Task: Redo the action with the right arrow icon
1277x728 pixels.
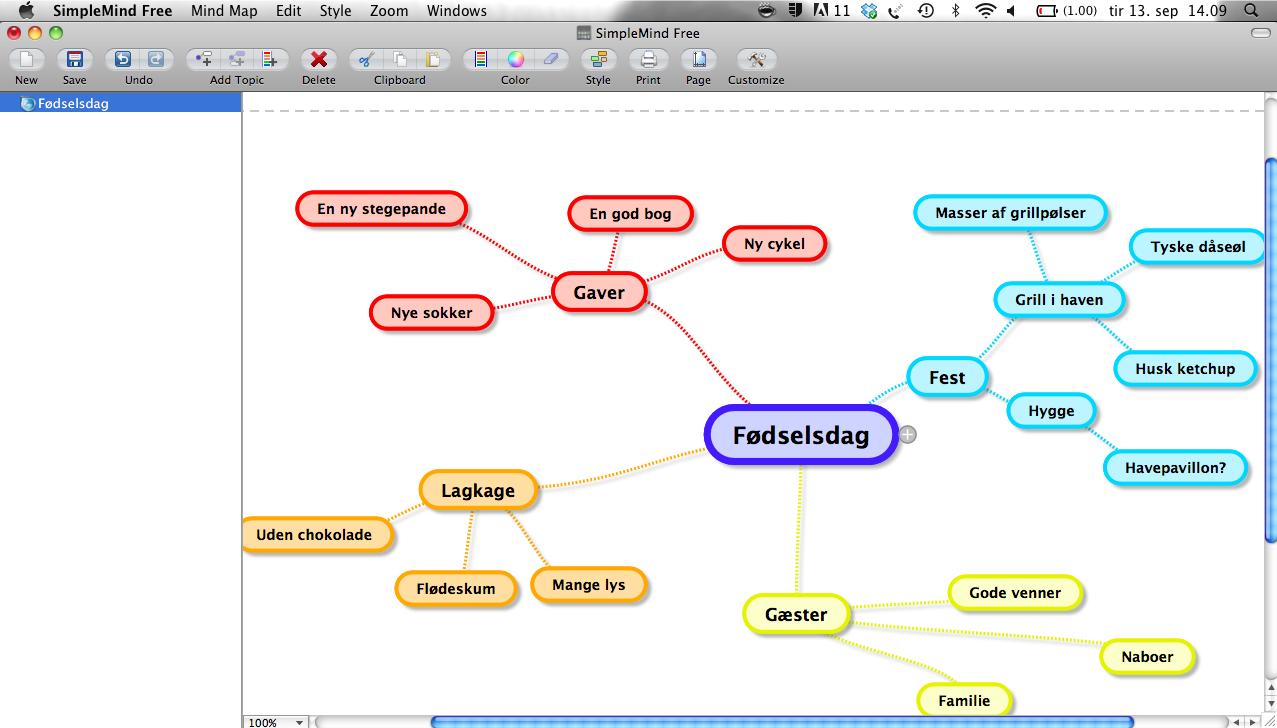Action: coord(155,59)
